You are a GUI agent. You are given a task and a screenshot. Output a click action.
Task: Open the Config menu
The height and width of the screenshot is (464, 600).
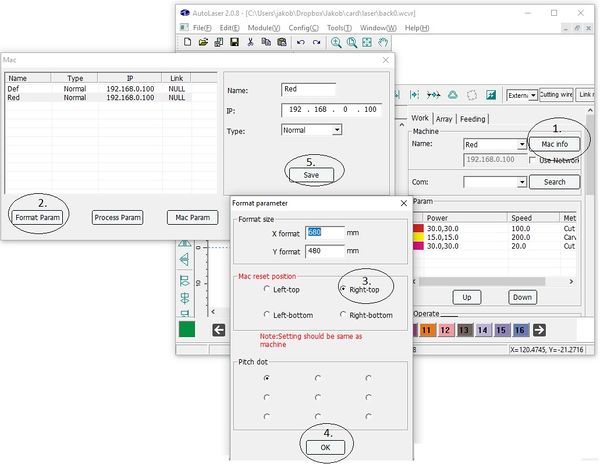(x=303, y=28)
